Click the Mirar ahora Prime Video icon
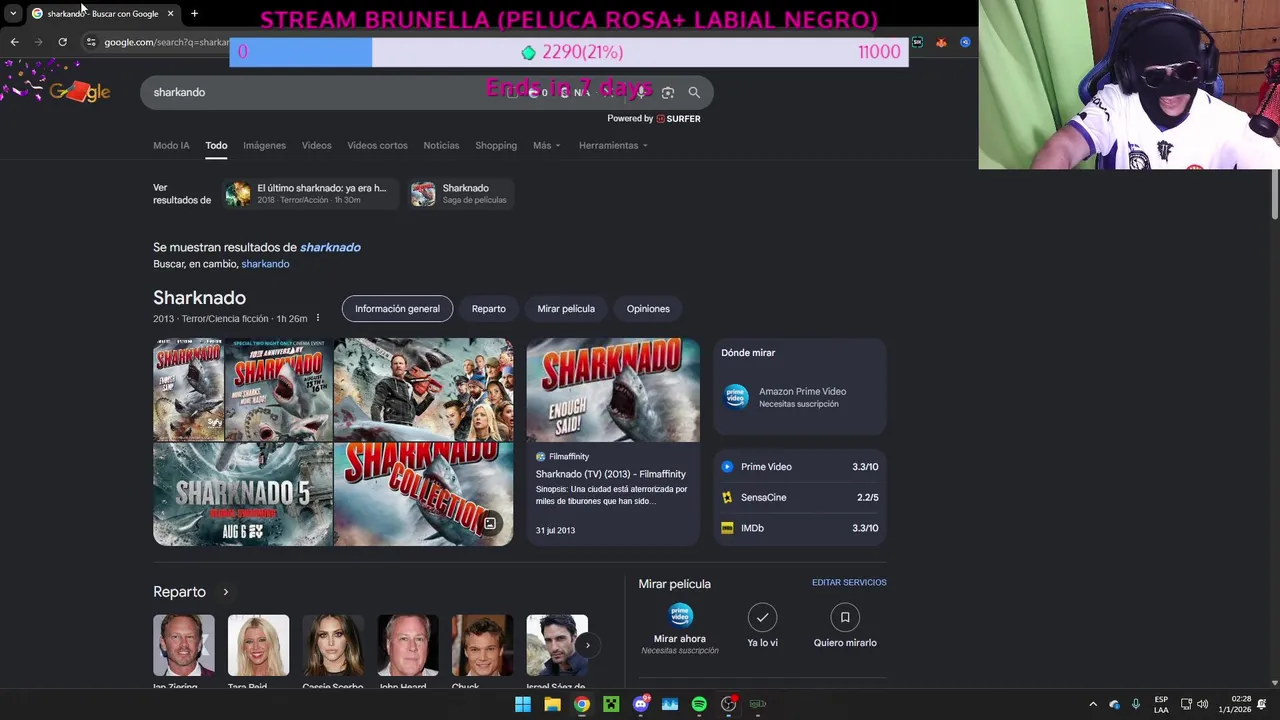Screen dimensions: 1280x720 680,616
